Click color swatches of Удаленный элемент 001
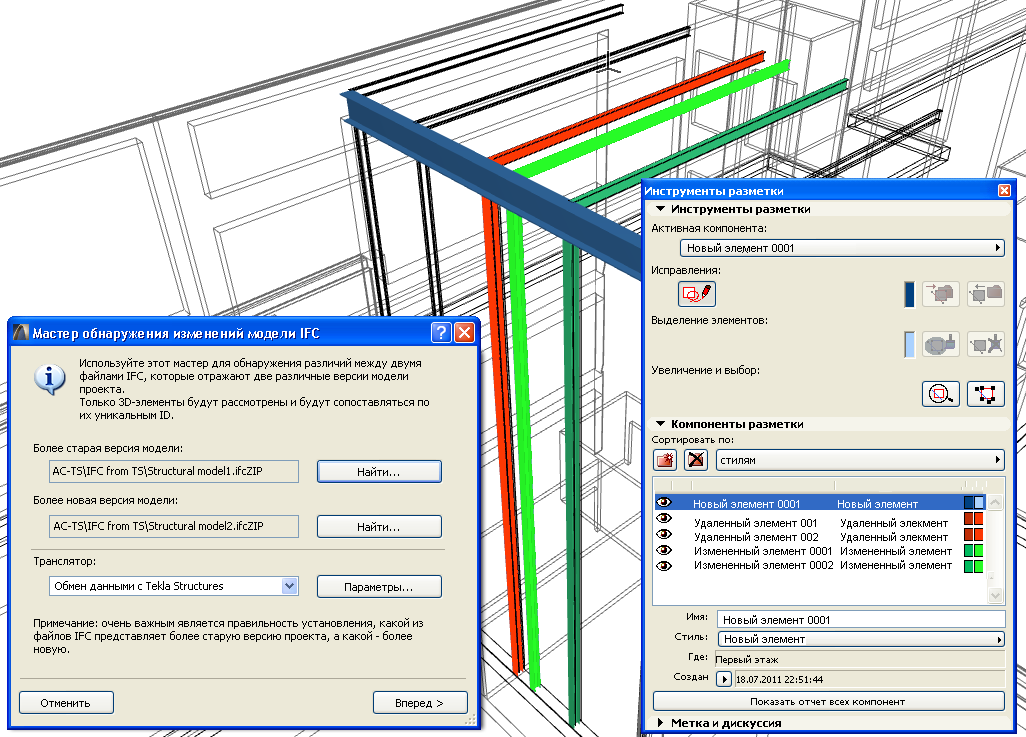1026x737 pixels. coord(974,519)
